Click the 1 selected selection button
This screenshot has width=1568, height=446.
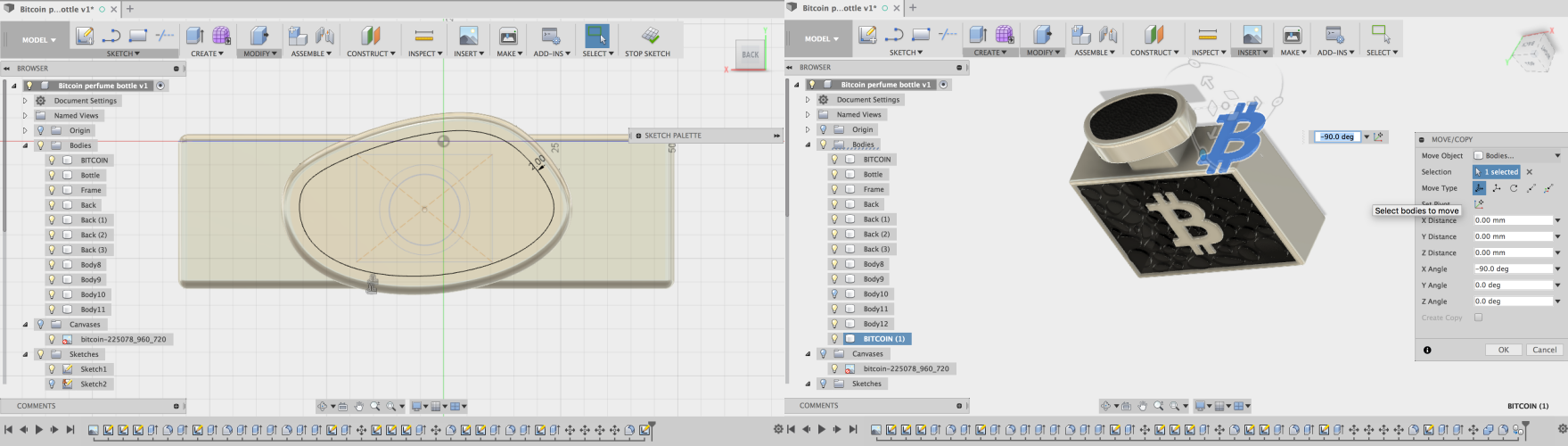[1497, 172]
